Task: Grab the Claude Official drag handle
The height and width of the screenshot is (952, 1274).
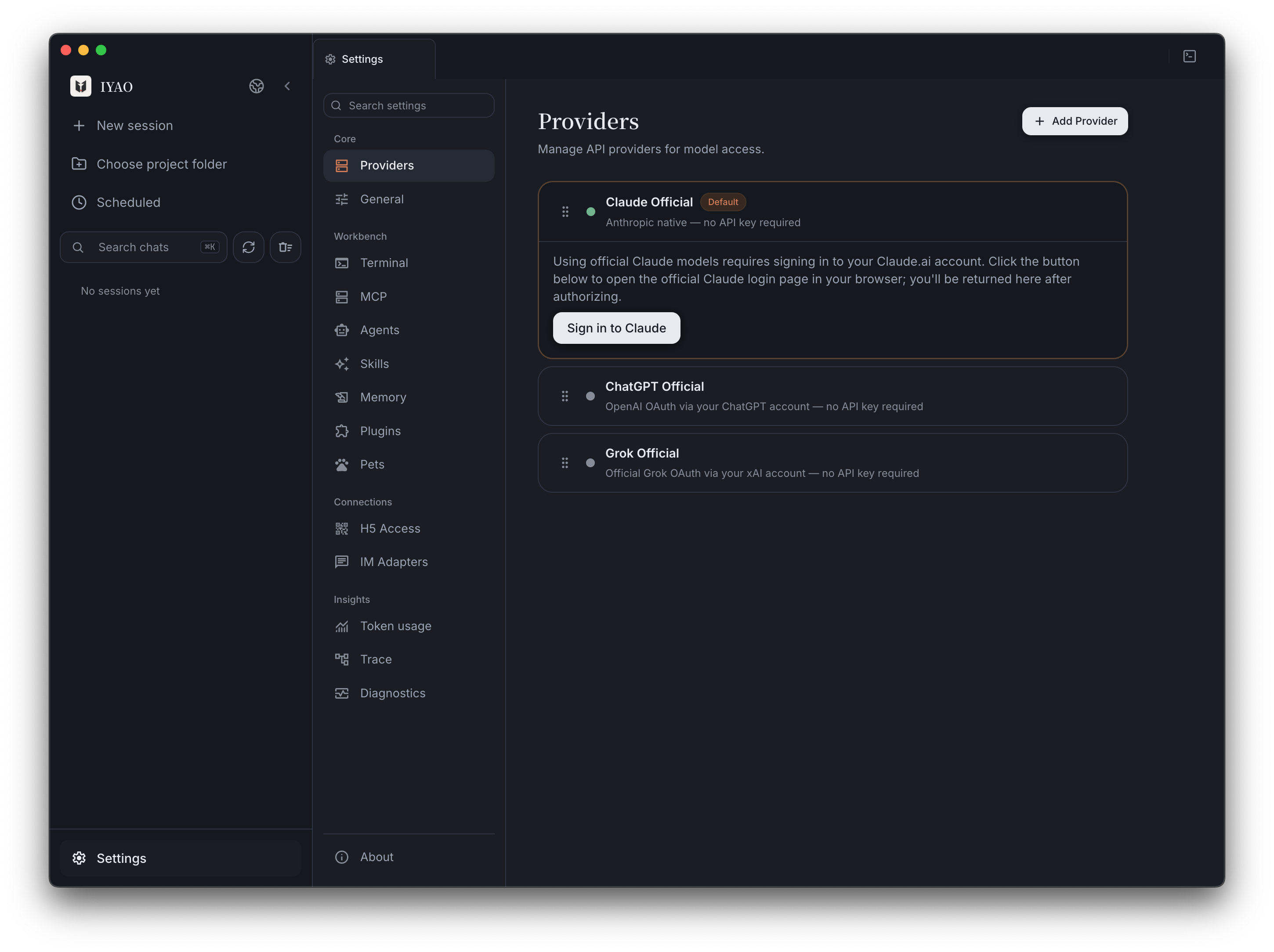Action: 565,212
